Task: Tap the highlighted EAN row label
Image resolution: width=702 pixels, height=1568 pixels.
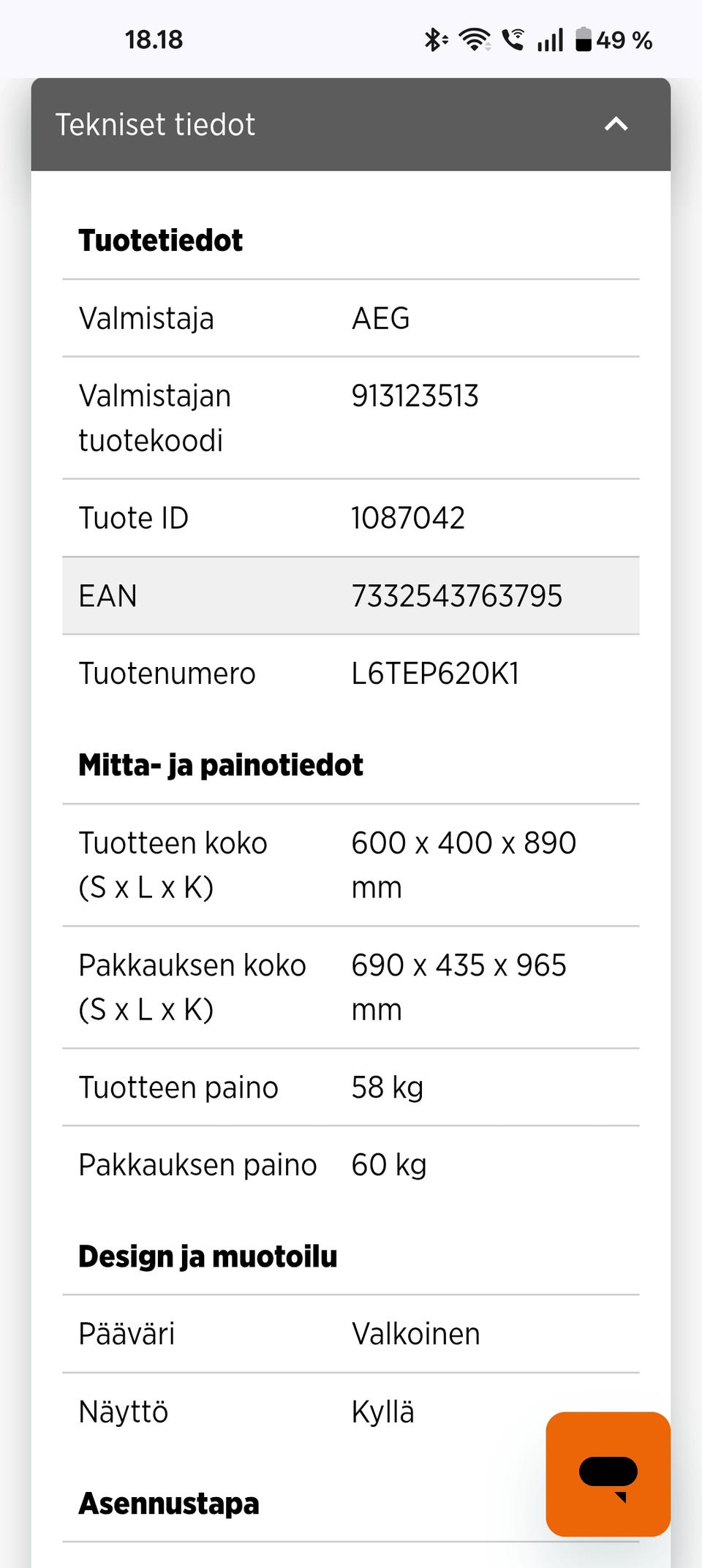Action: click(107, 596)
